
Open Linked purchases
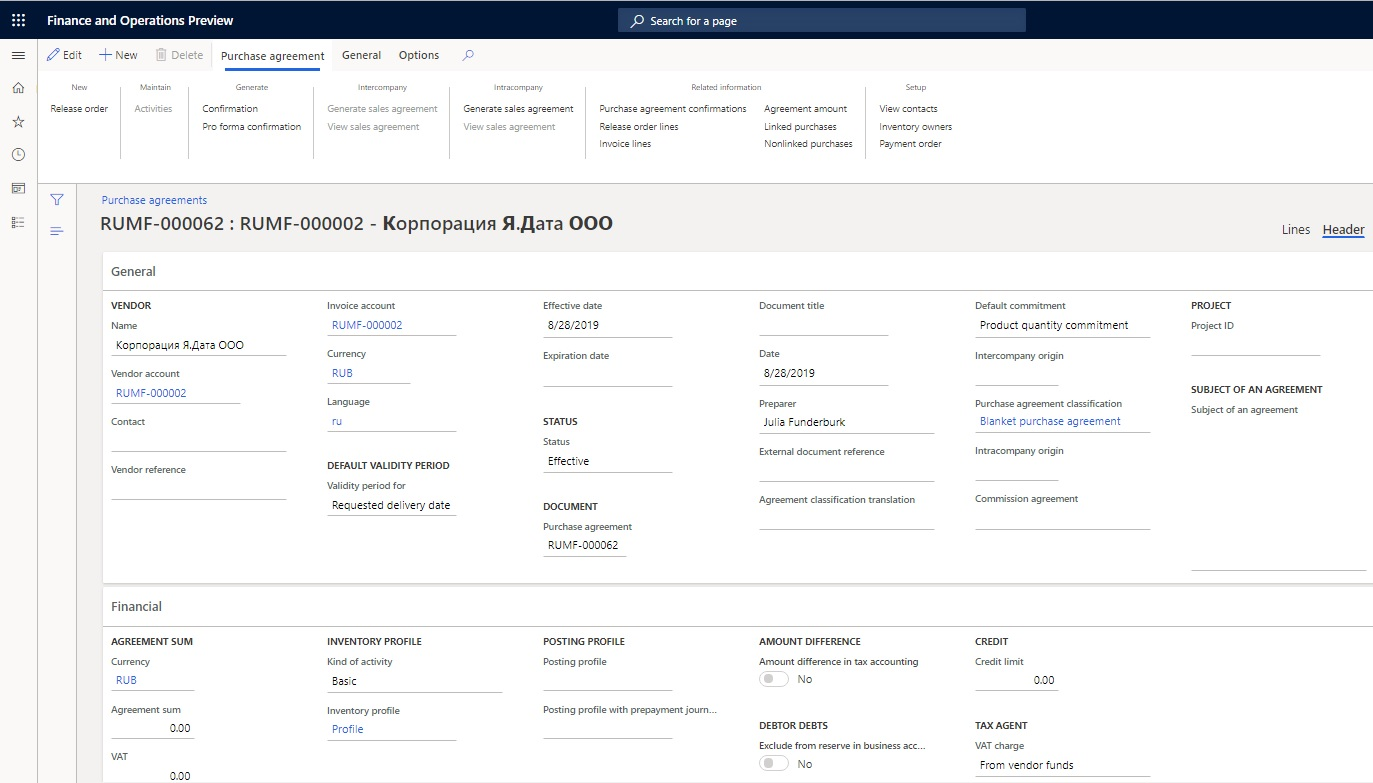point(800,127)
